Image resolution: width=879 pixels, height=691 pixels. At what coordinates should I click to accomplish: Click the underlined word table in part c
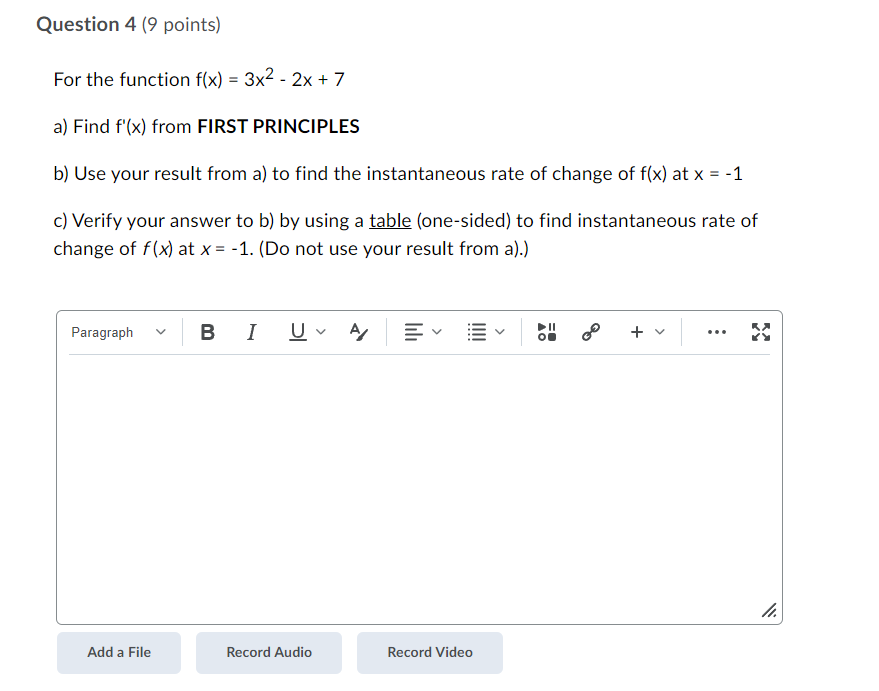click(x=388, y=220)
